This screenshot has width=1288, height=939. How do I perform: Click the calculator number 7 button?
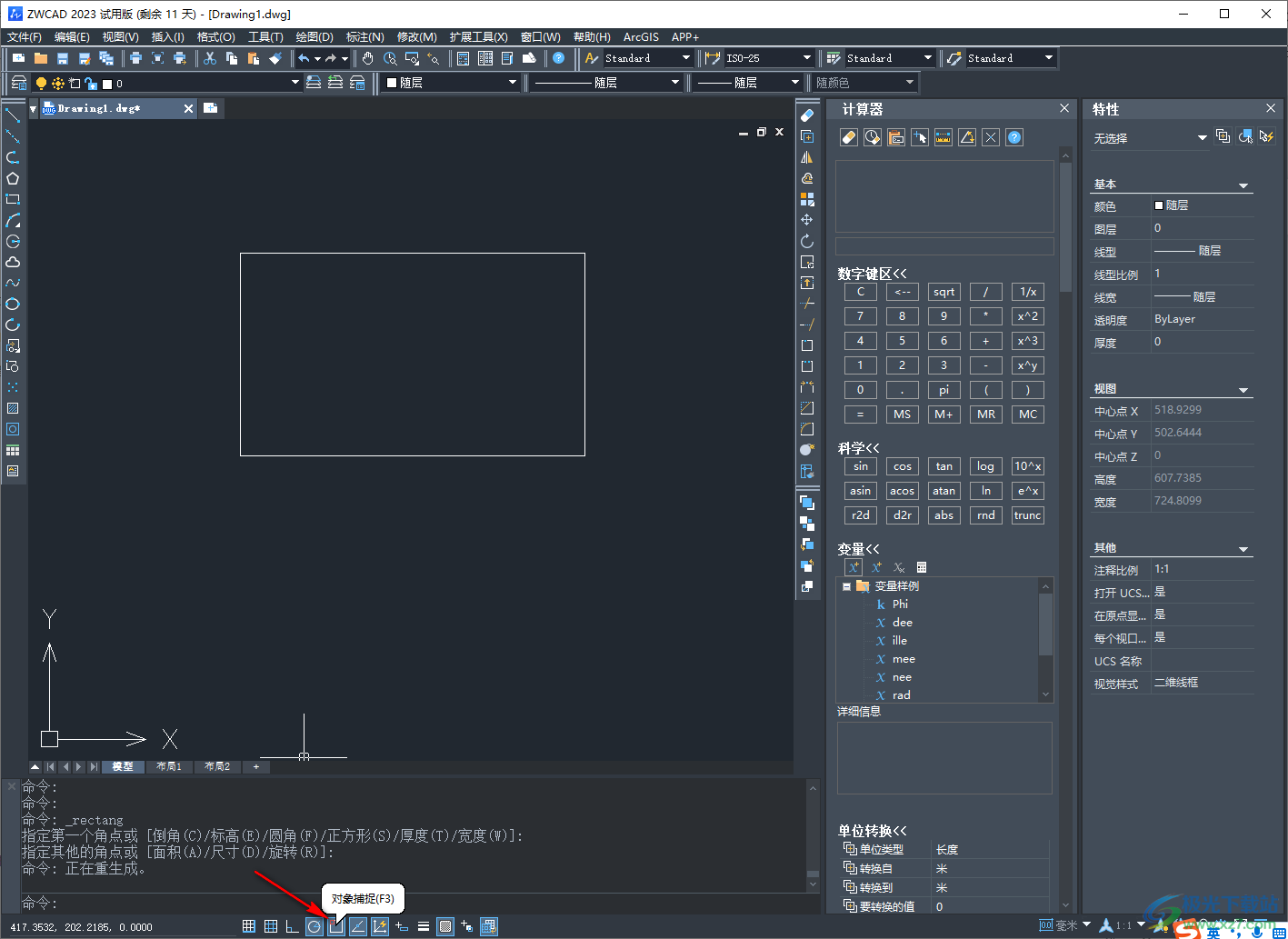pos(860,316)
